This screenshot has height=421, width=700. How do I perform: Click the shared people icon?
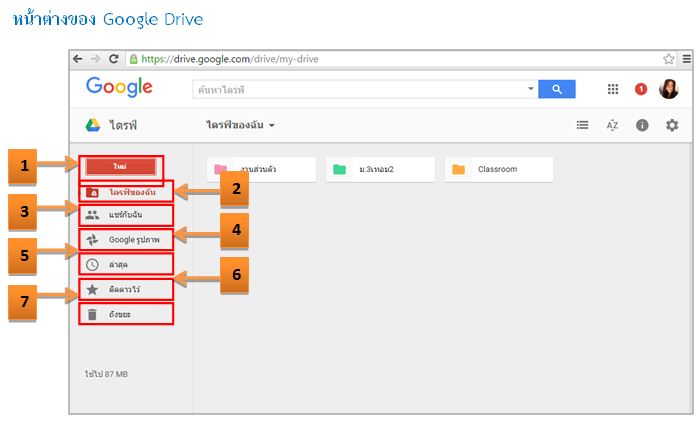[x=92, y=215]
